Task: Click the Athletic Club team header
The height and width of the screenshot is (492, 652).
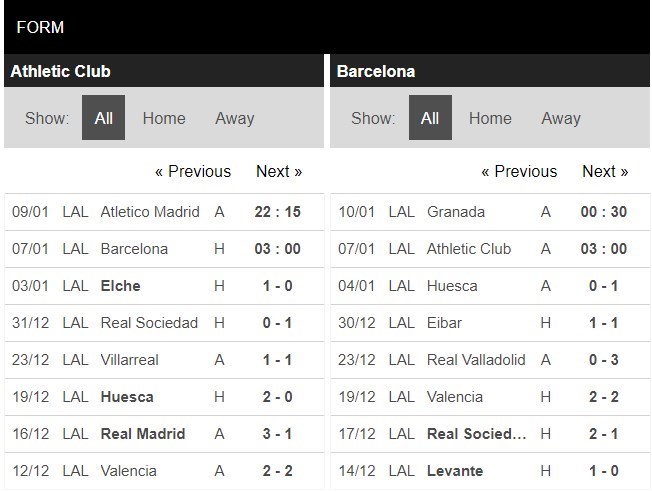Action: [x=60, y=71]
